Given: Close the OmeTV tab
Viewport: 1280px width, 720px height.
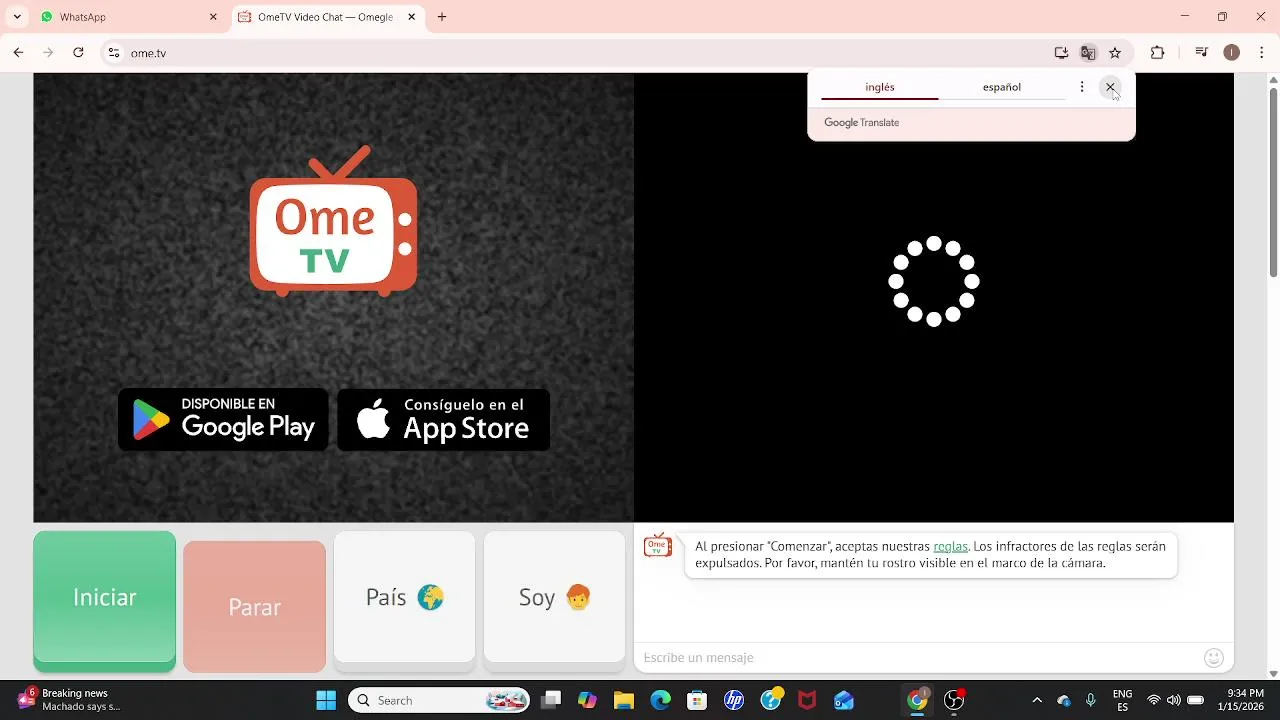Looking at the screenshot, I should [412, 17].
